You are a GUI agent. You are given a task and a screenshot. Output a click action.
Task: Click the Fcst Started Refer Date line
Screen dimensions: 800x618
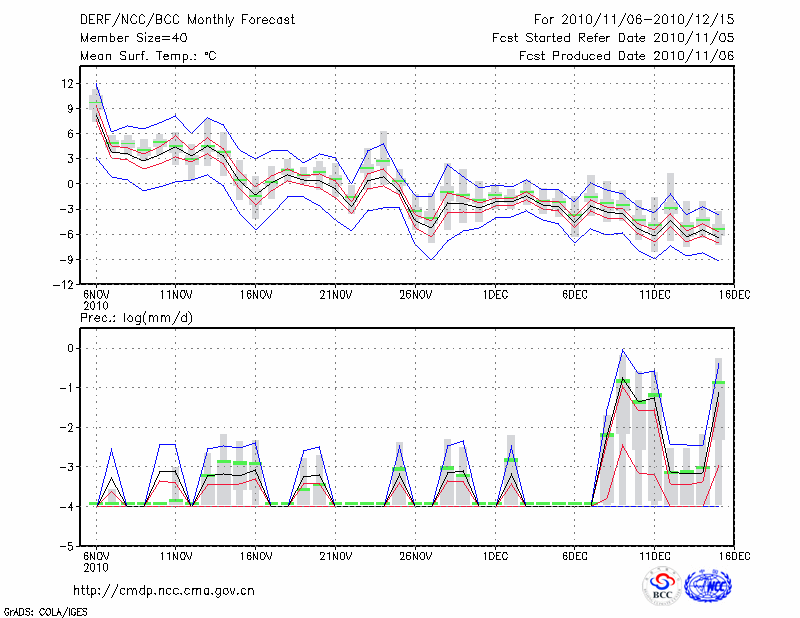click(x=613, y=38)
